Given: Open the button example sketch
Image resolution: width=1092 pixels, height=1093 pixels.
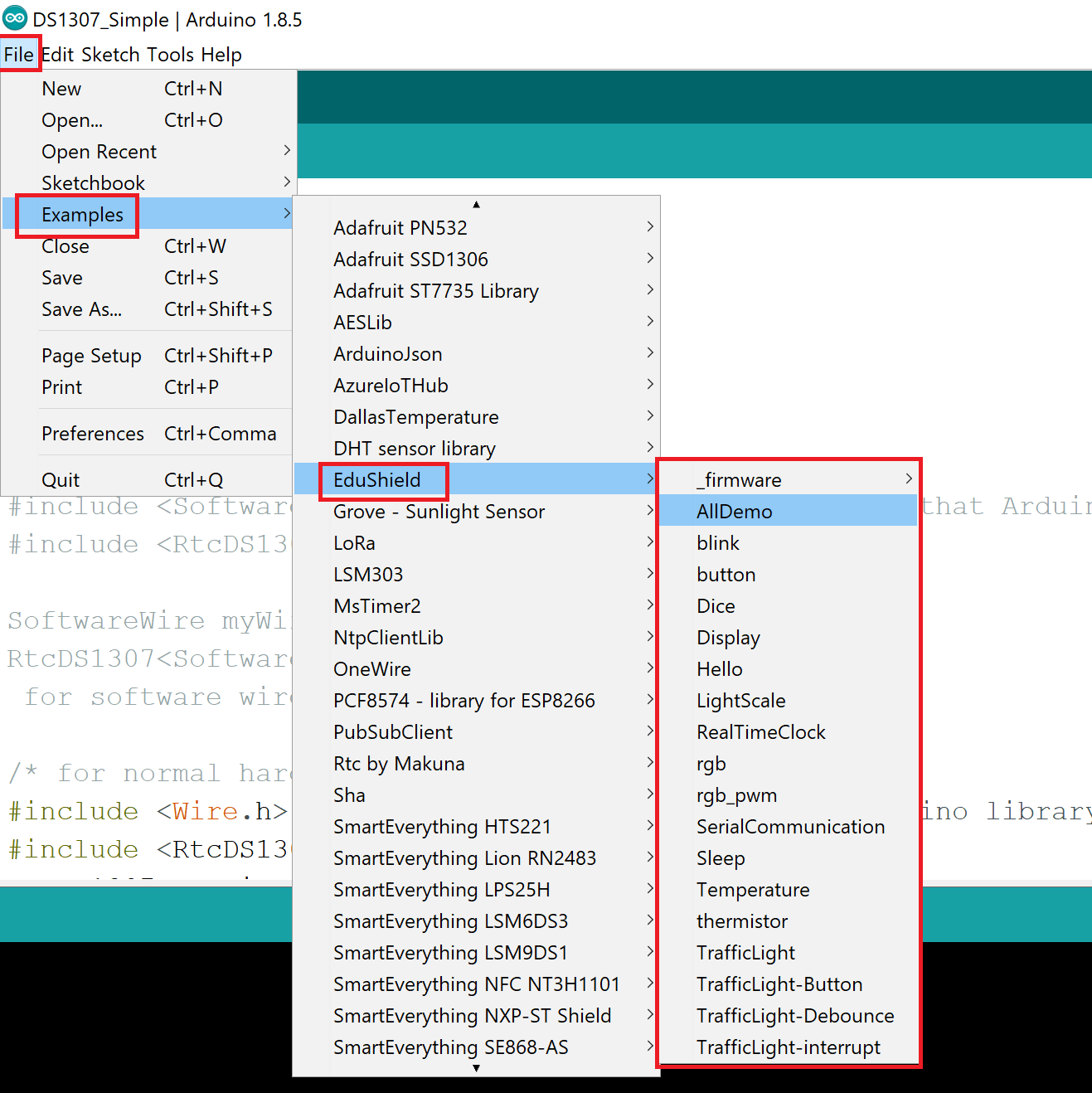Looking at the screenshot, I should [x=789, y=575].
